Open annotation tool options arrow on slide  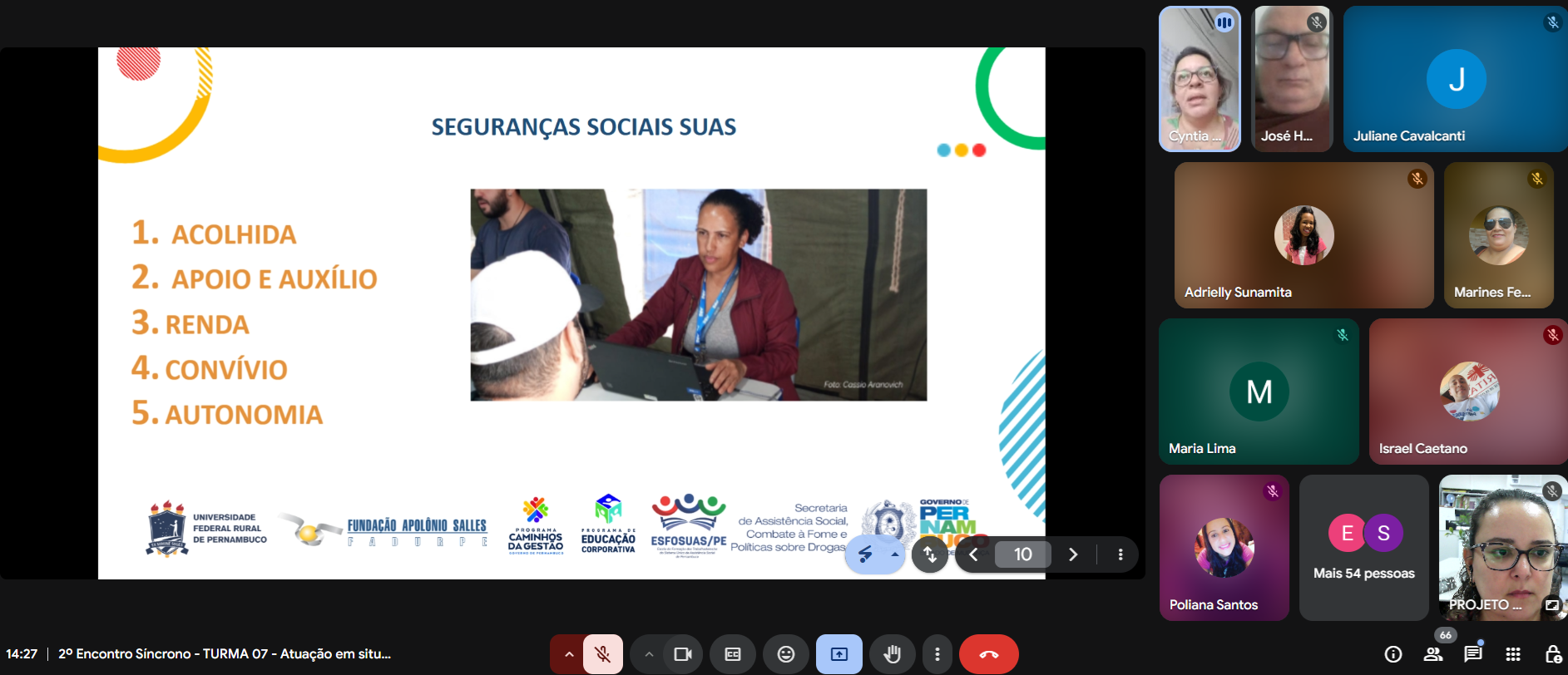(895, 554)
